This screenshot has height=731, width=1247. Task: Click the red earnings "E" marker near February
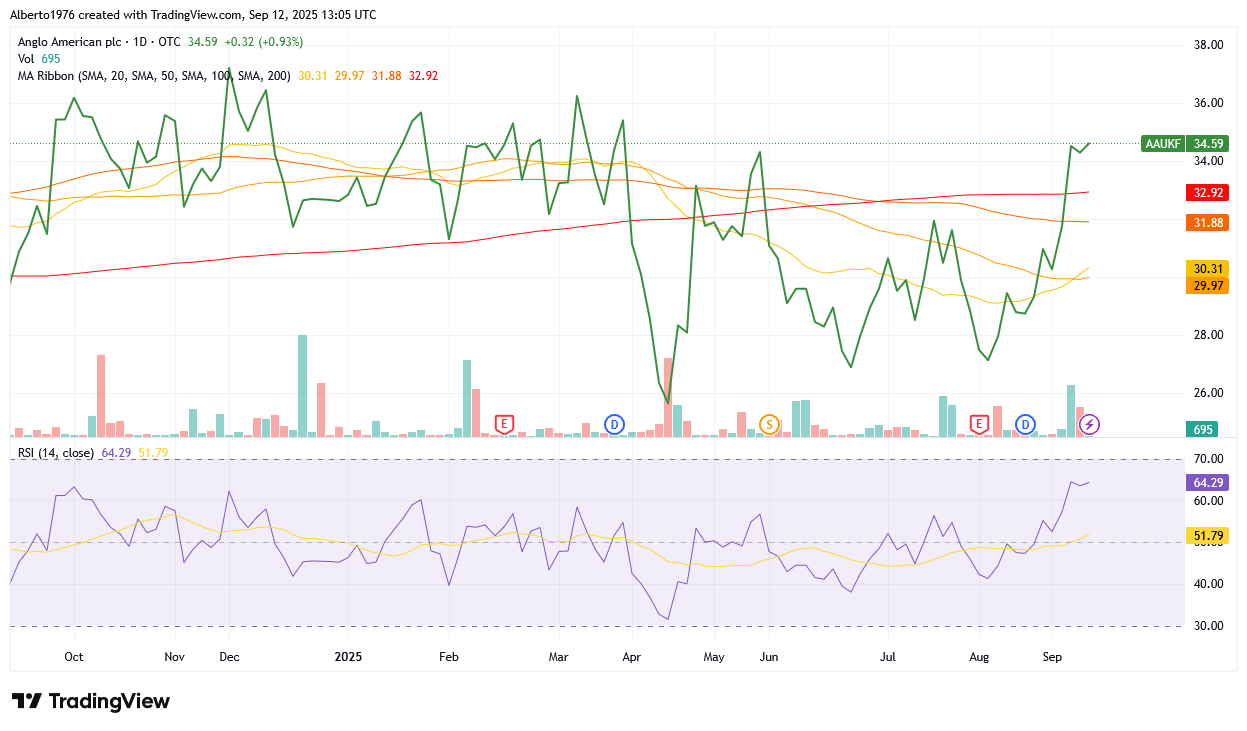pyautogui.click(x=504, y=424)
